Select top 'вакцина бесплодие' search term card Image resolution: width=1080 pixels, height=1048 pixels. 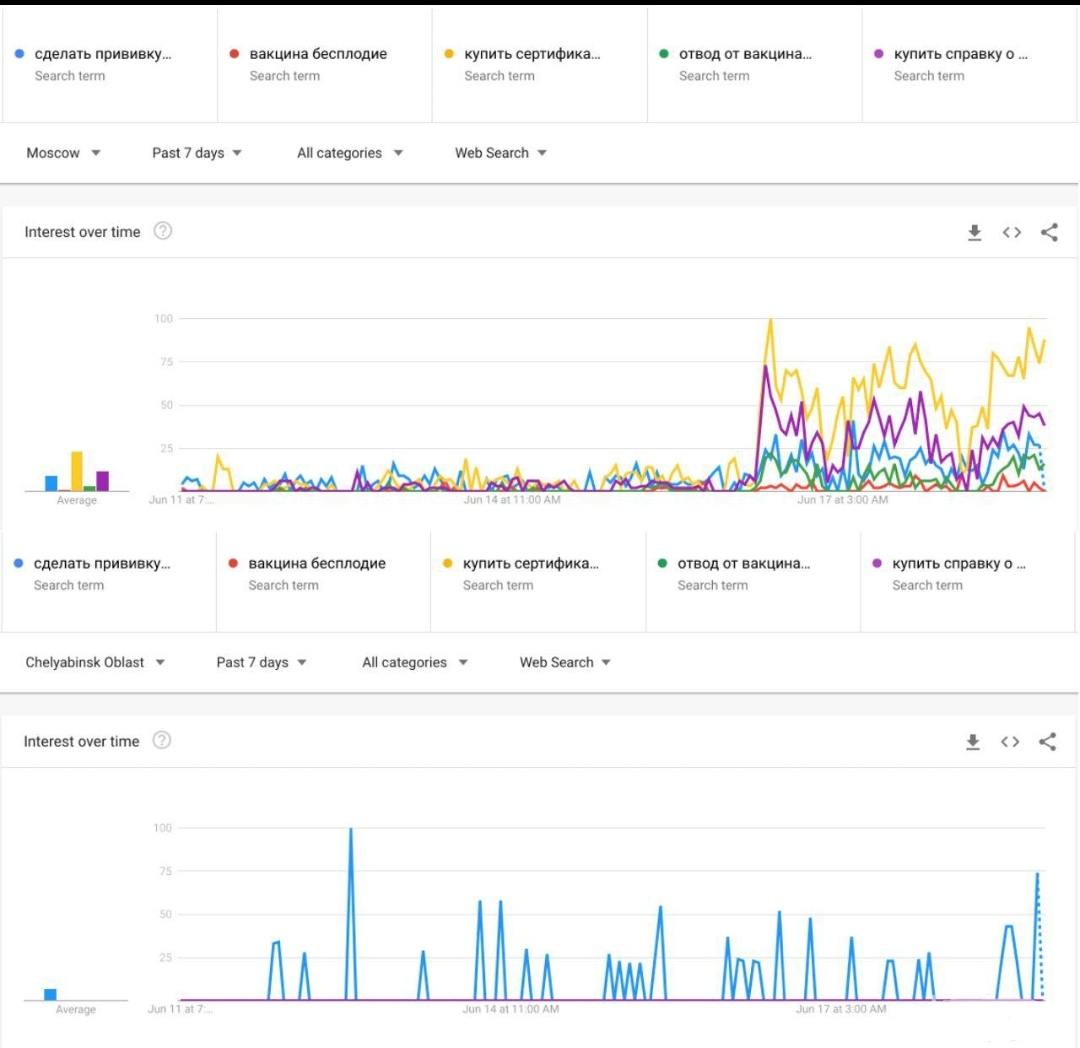coord(318,64)
